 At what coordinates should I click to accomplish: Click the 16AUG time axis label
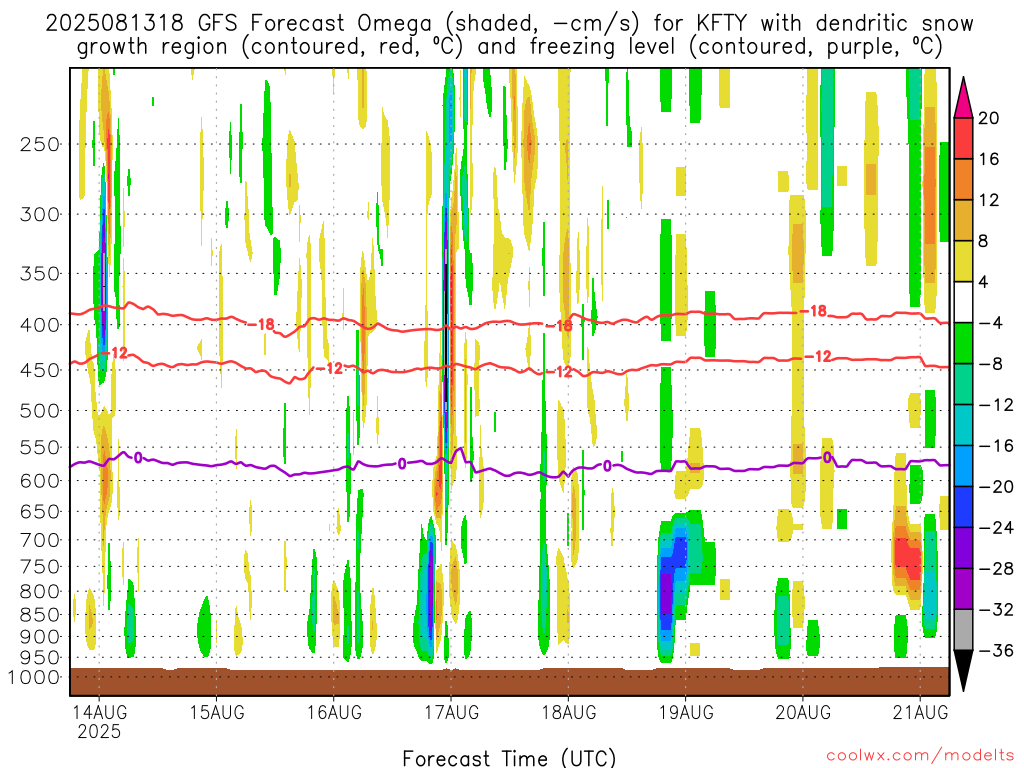pos(334,711)
